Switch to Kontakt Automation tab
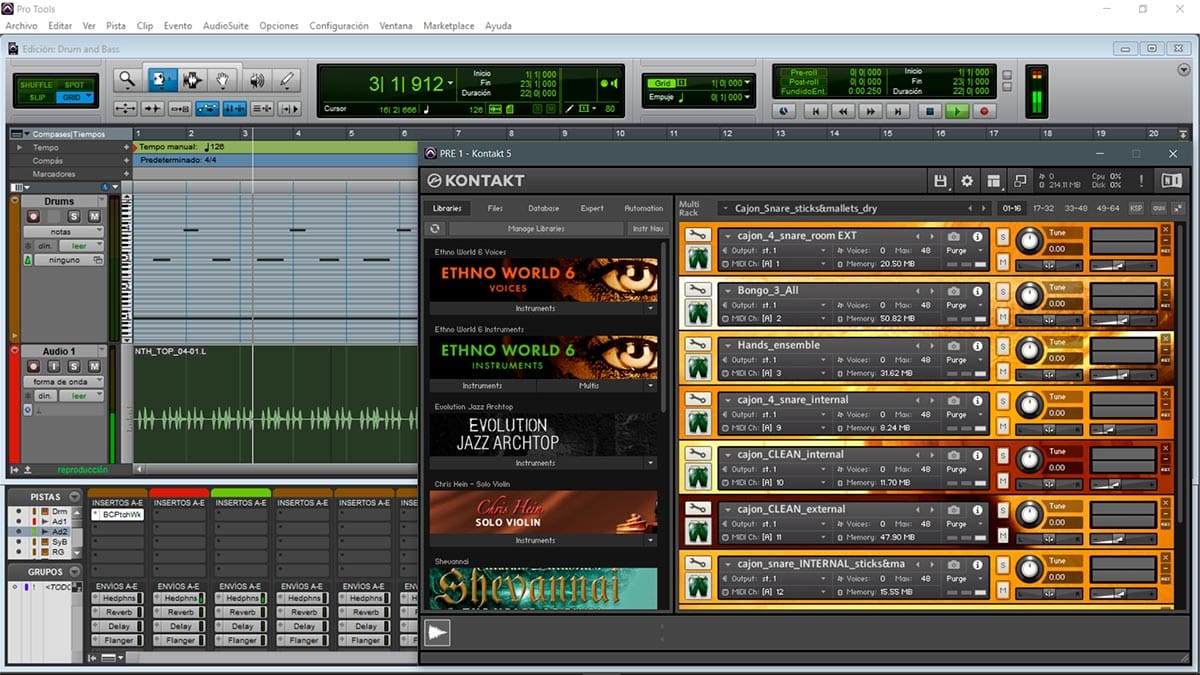The image size is (1200, 675). coord(643,208)
